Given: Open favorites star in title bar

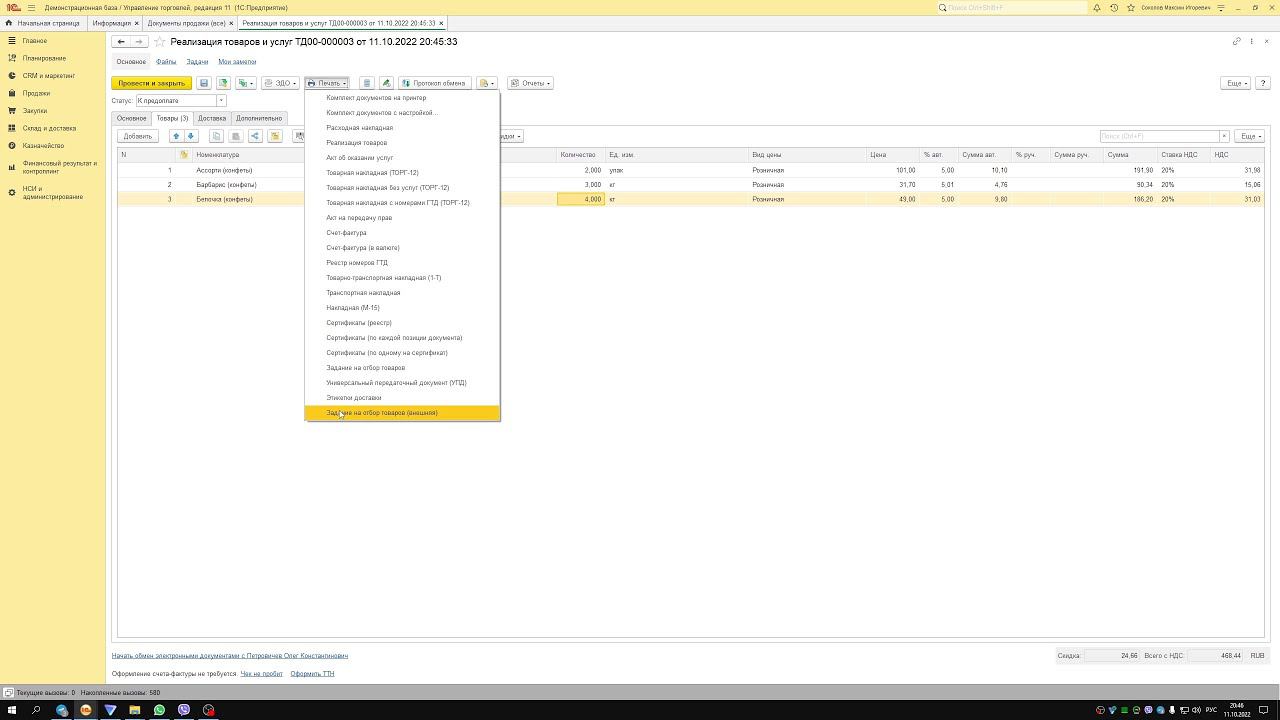Looking at the screenshot, I should click(x=1131, y=8).
